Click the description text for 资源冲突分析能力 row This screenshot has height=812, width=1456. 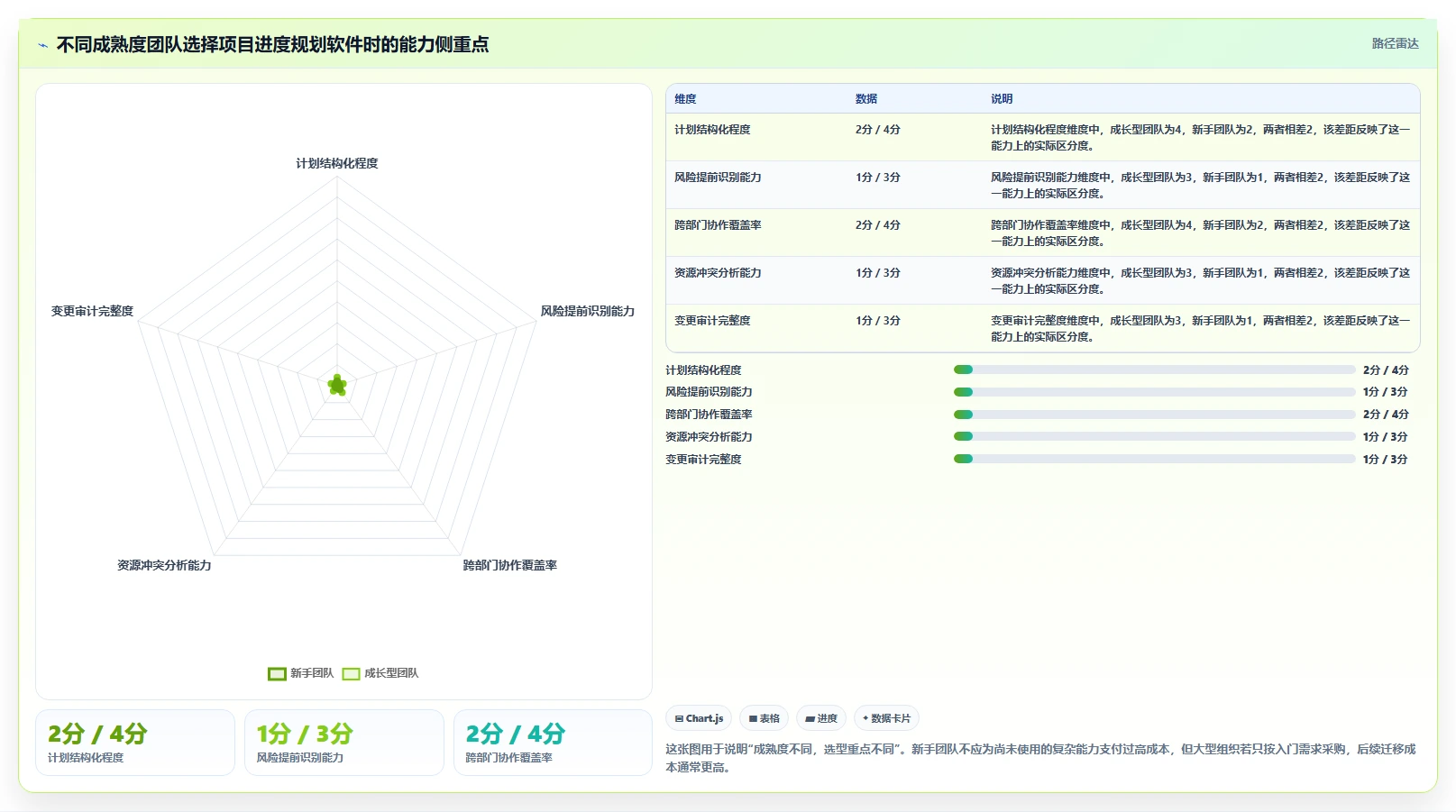coord(1200,281)
